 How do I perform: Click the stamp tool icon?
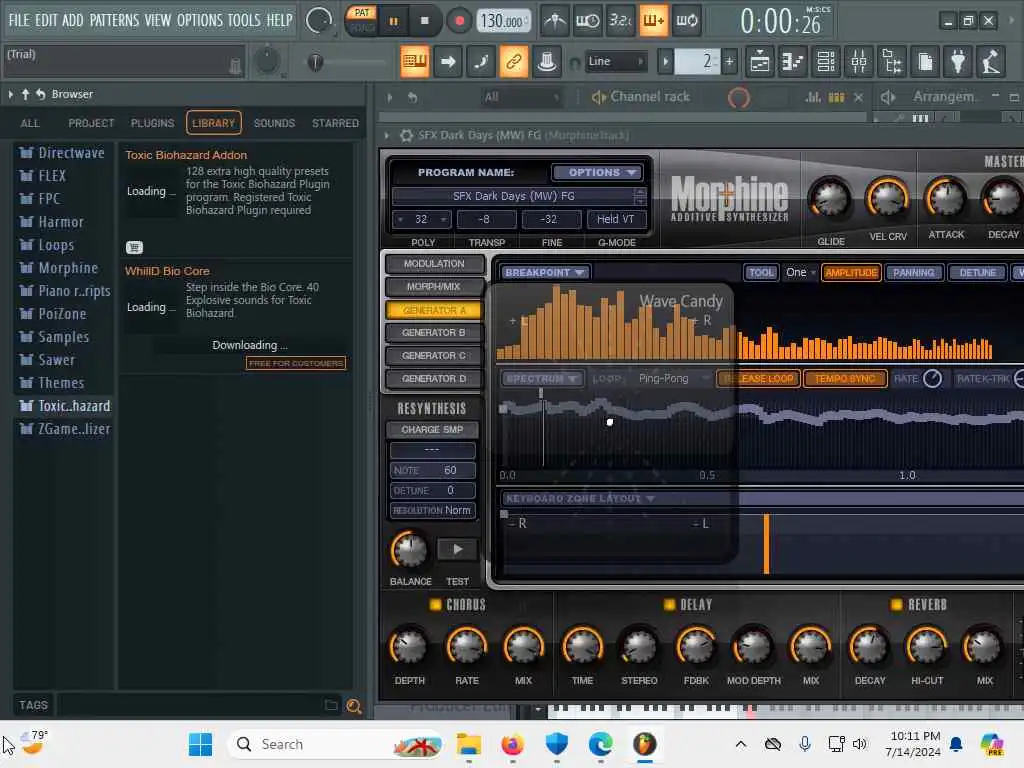[x=547, y=62]
